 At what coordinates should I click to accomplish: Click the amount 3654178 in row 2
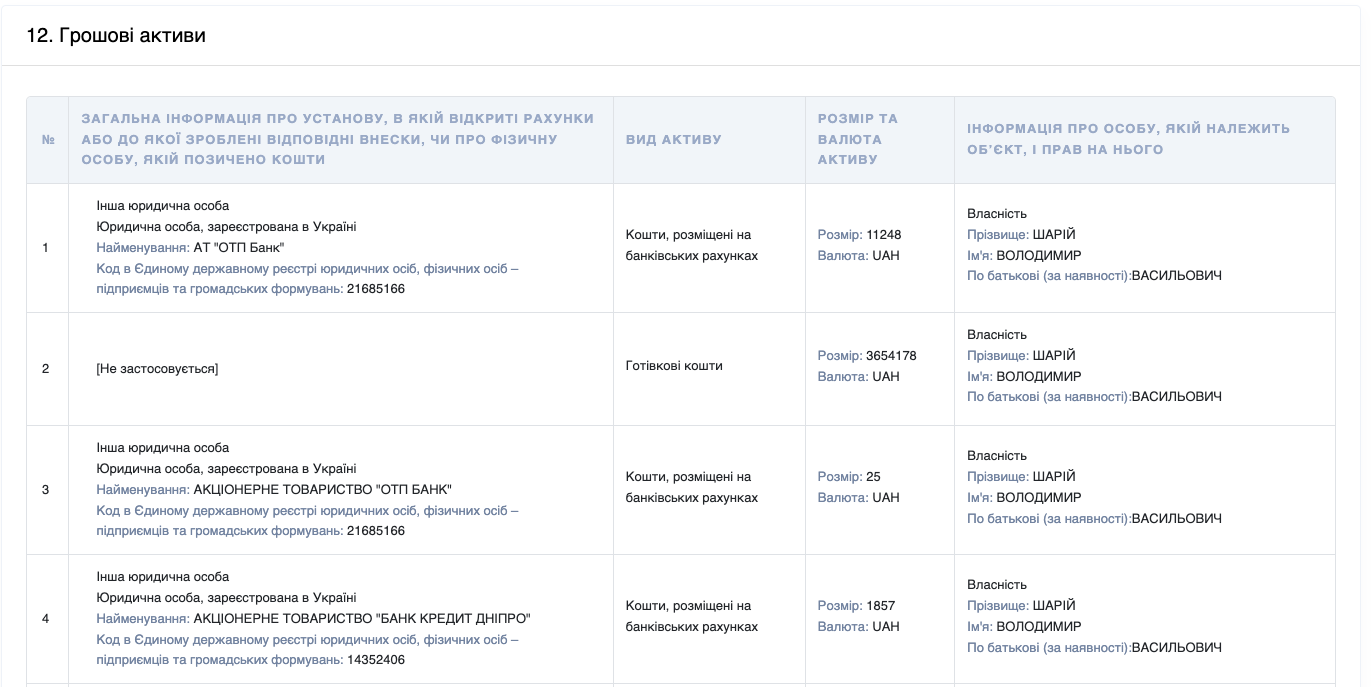point(891,356)
